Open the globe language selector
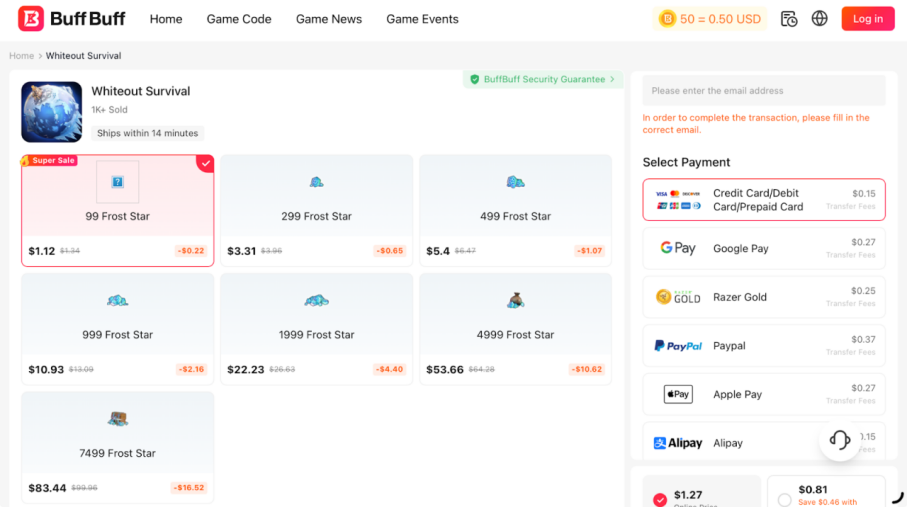 pyautogui.click(x=820, y=19)
